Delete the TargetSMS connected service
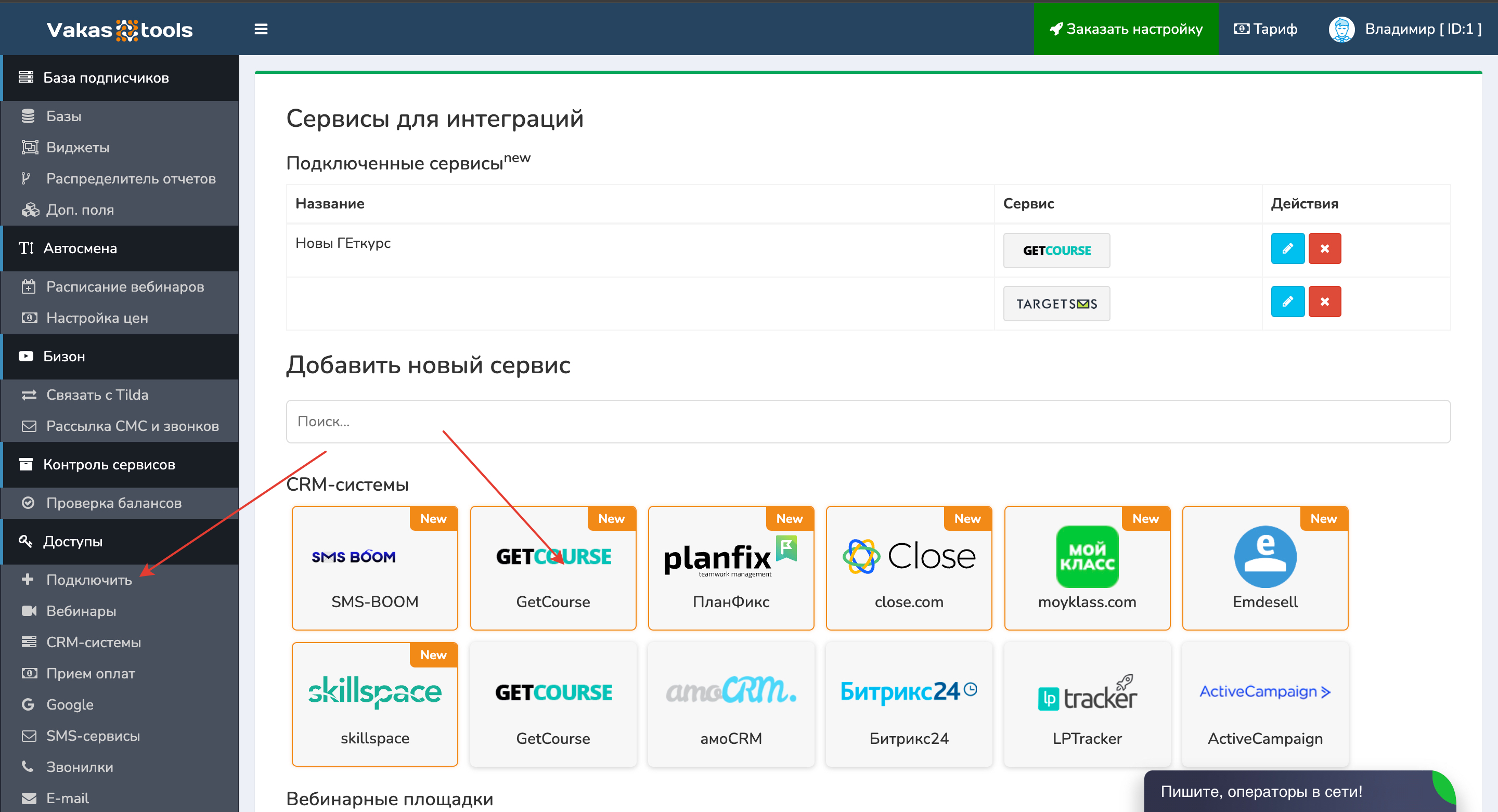This screenshot has height=812, width=1498. tap(1324, 302)
